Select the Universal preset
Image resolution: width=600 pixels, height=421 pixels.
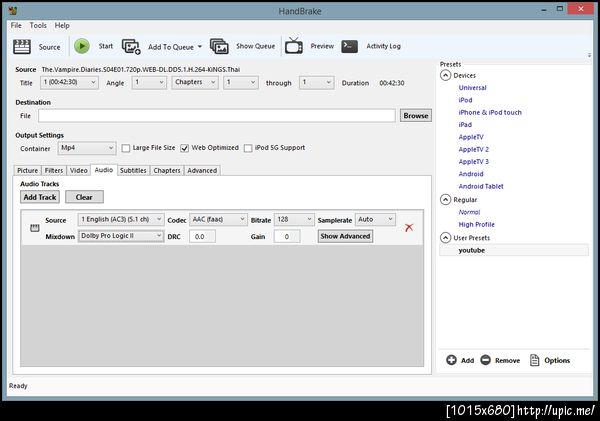coord(473,88)
